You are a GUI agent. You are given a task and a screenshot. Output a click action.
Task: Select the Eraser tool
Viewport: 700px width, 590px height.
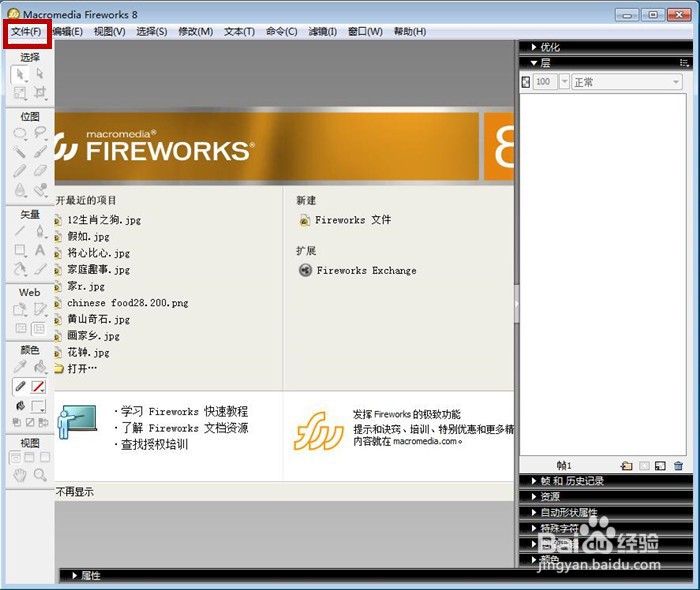[x=40, y=170]
